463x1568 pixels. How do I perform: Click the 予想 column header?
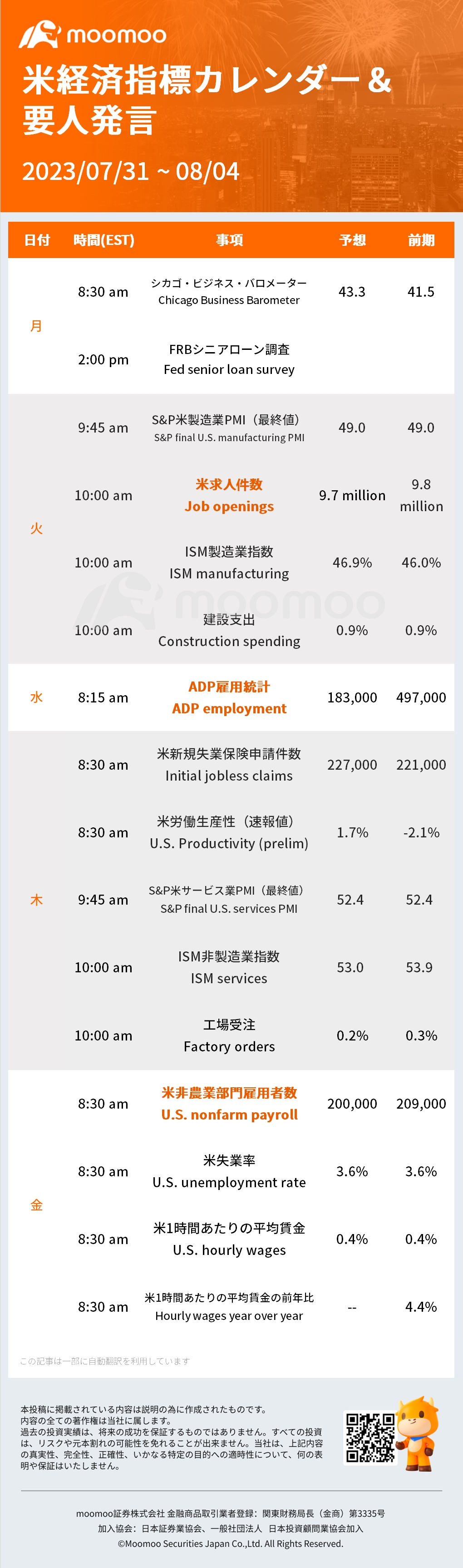tap(352, 240)
